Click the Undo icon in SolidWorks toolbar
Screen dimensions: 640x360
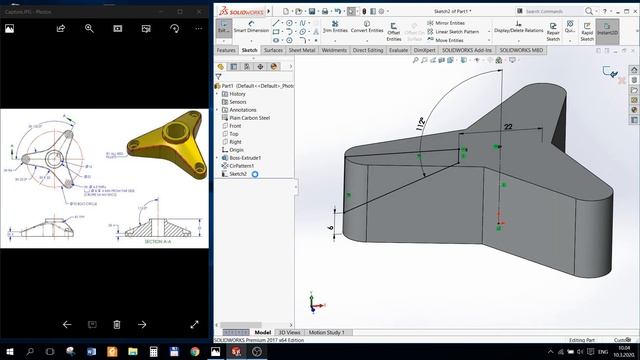(338, 11)
